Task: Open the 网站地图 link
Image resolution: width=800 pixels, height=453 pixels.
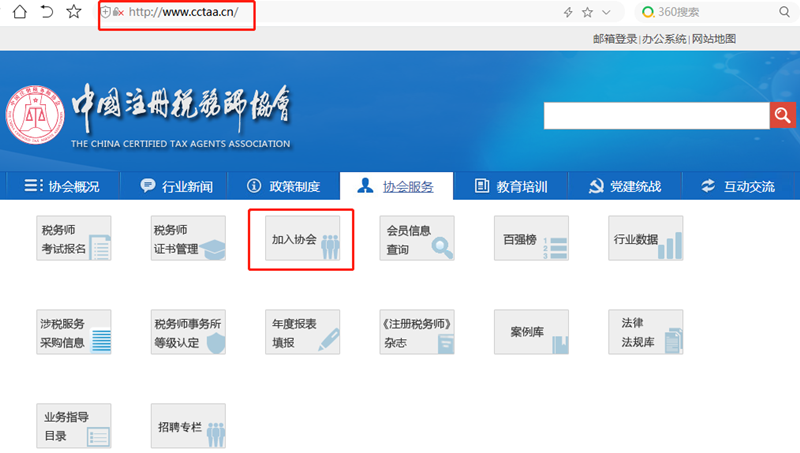Action: pos(713,39)
